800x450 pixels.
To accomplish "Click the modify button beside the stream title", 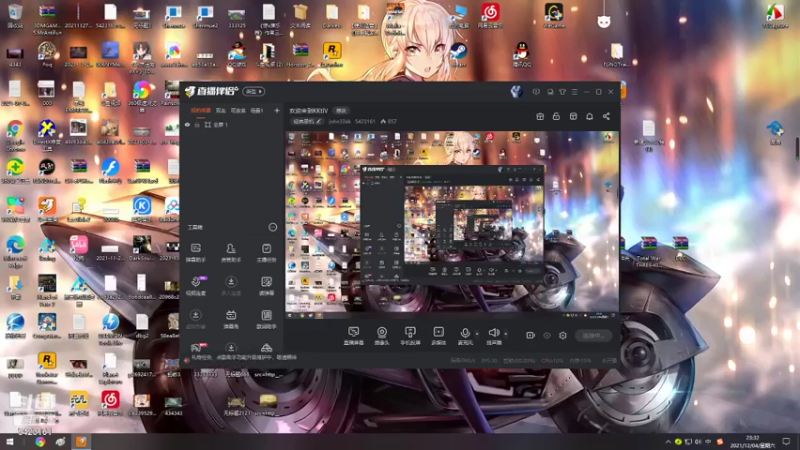I will click(x=341, y=111).
